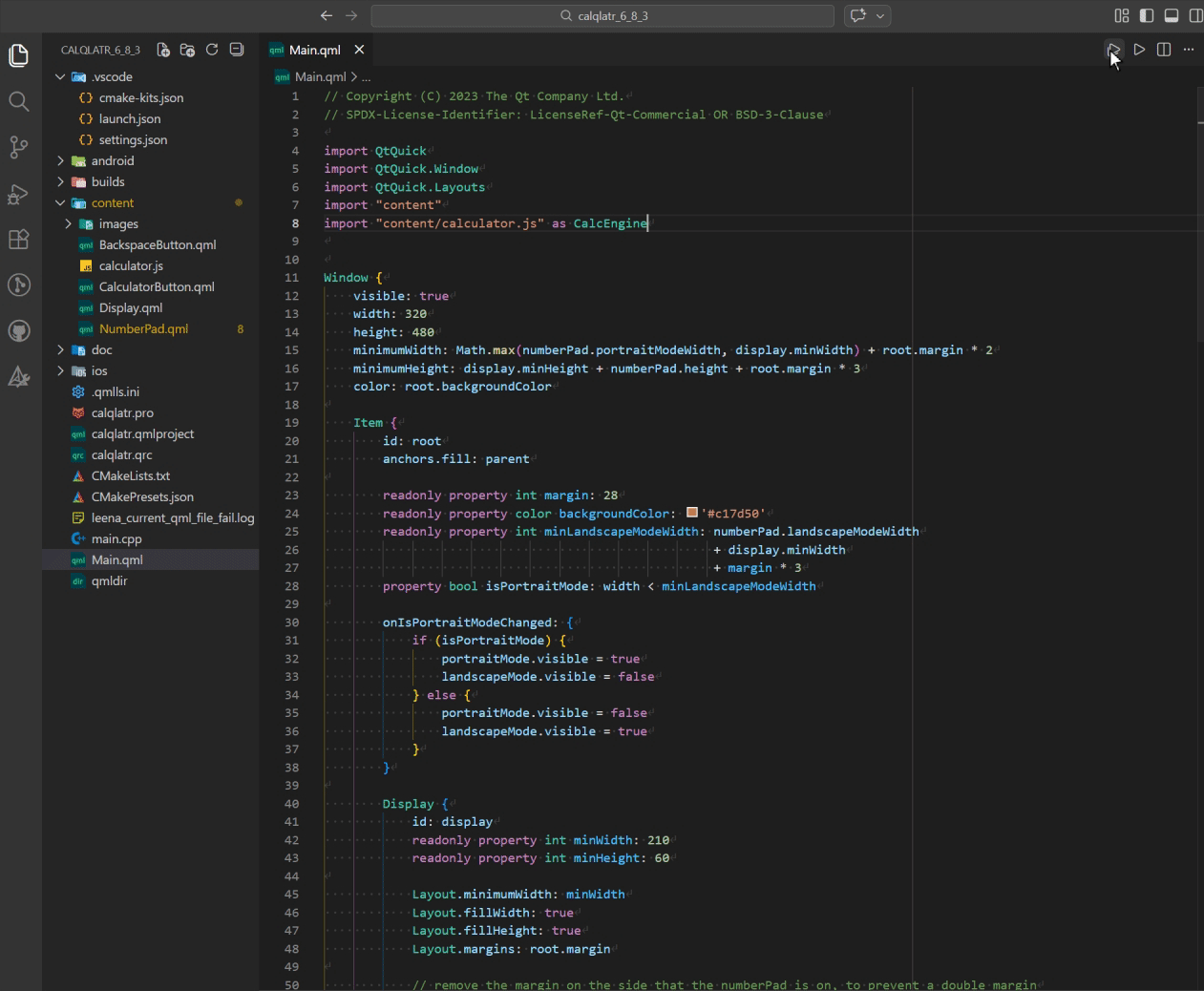Expand the android folder

[x=60, y=160]
